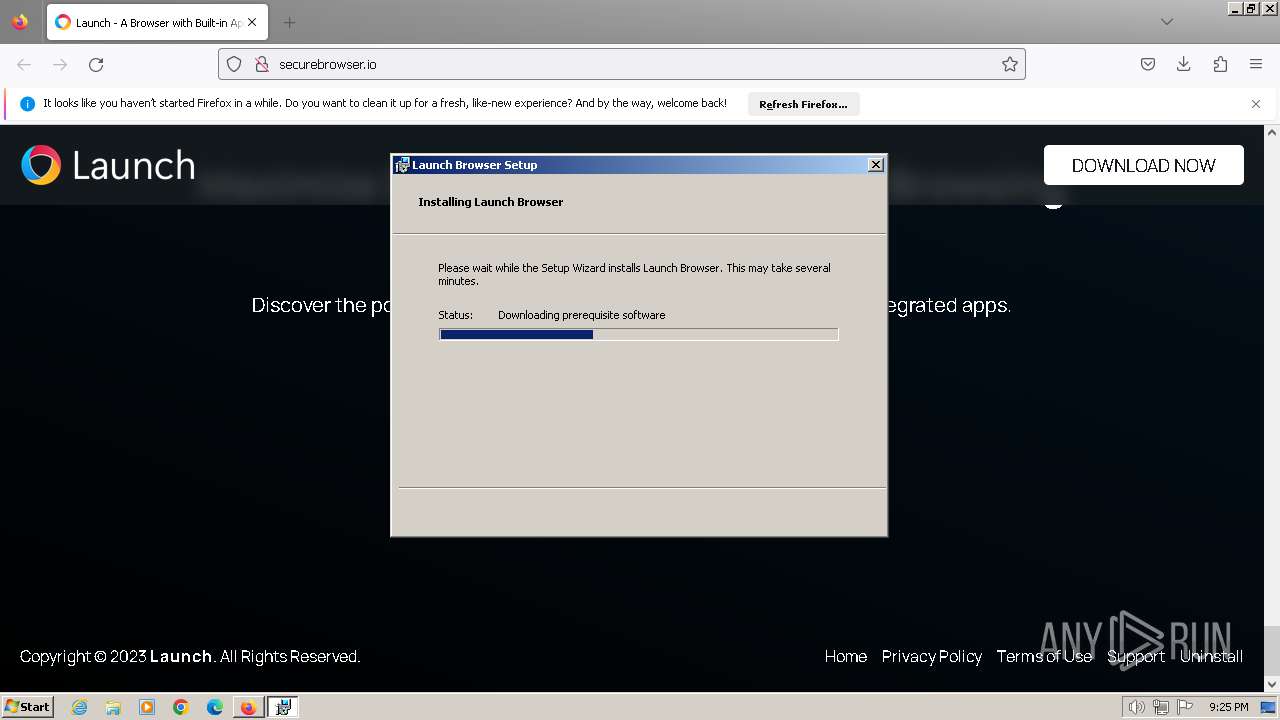This screenshot has width=1280, height=720.
Task: Close the Launch Browser Setup dialog
Action: coord(876,165)
